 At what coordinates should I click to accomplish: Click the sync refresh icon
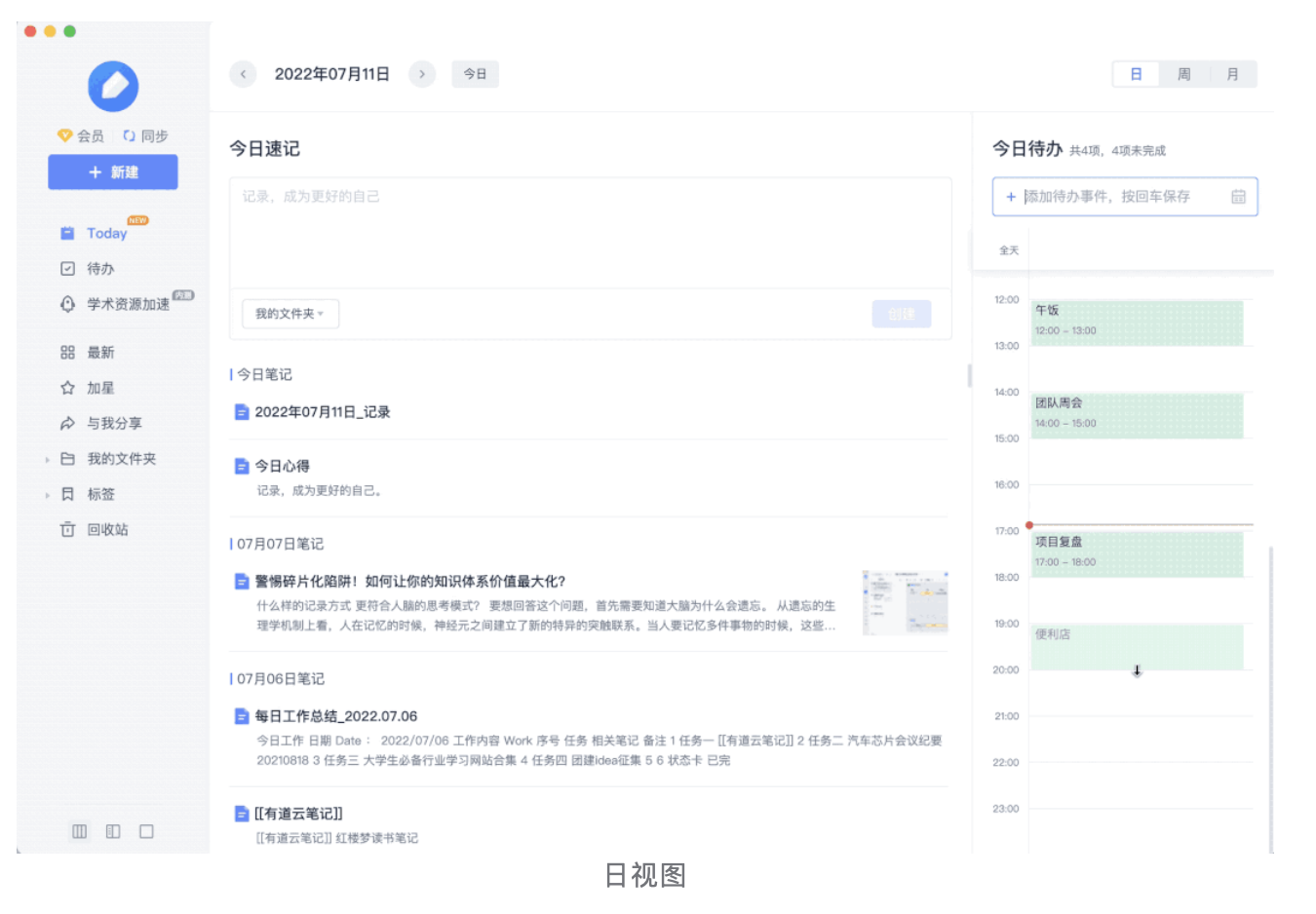[129, 135]
